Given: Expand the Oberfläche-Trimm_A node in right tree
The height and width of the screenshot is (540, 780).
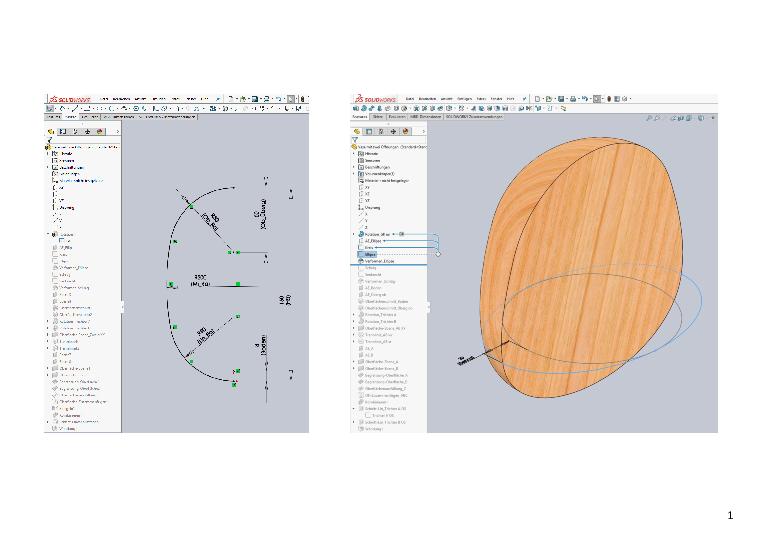Looking at the screenshot, I should (354, 362).
